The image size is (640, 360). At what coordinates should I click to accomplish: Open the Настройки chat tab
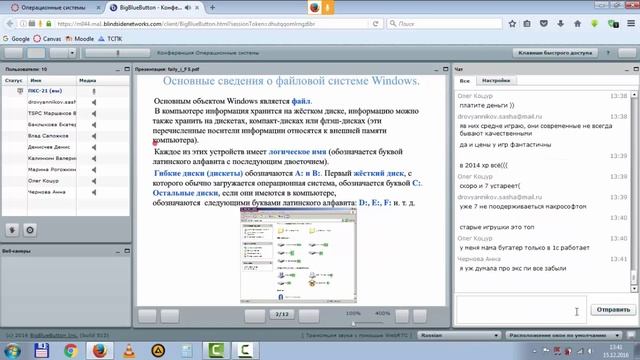[496, 80]
